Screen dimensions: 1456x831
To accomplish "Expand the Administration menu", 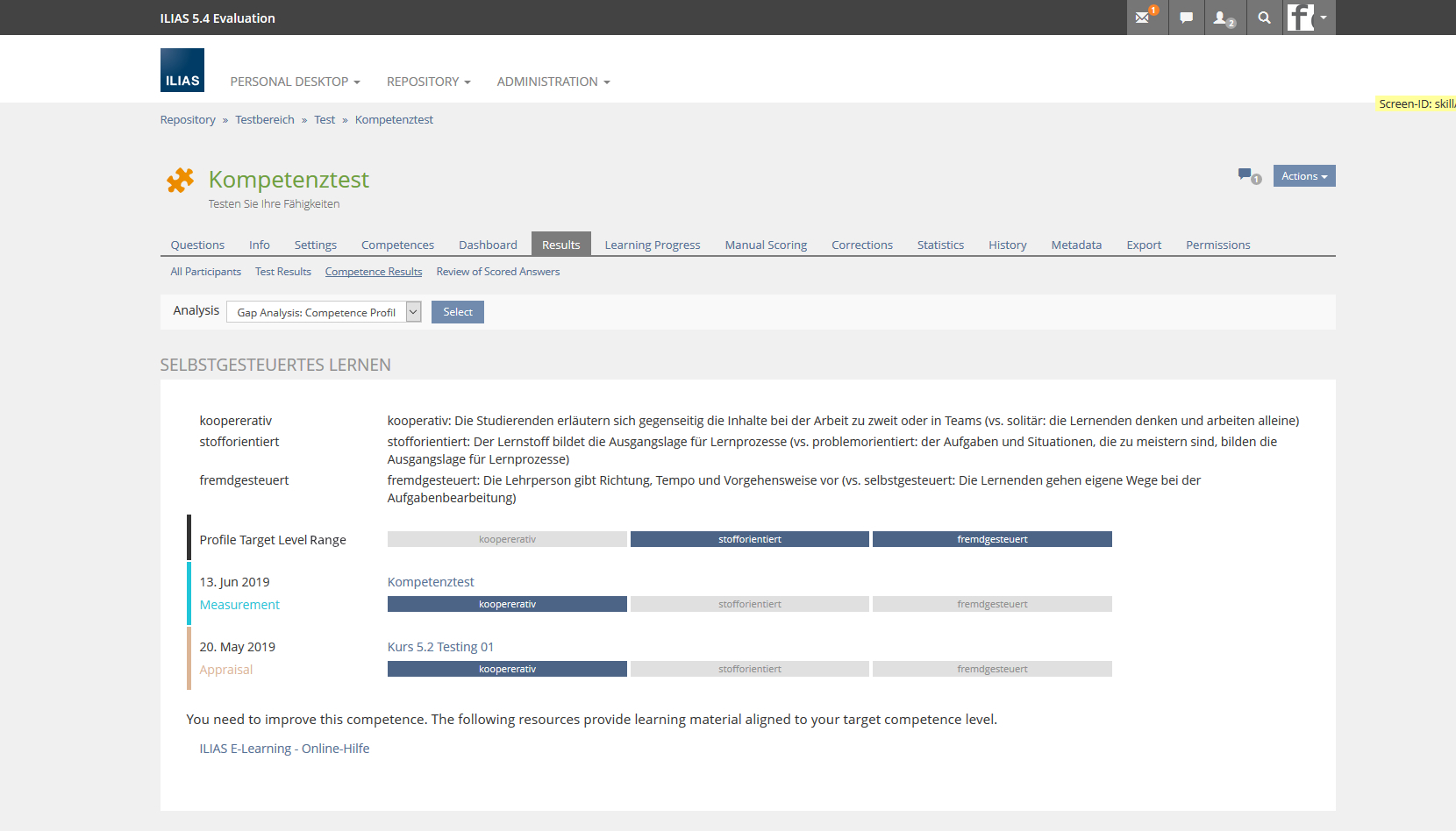I will [553, 82].
